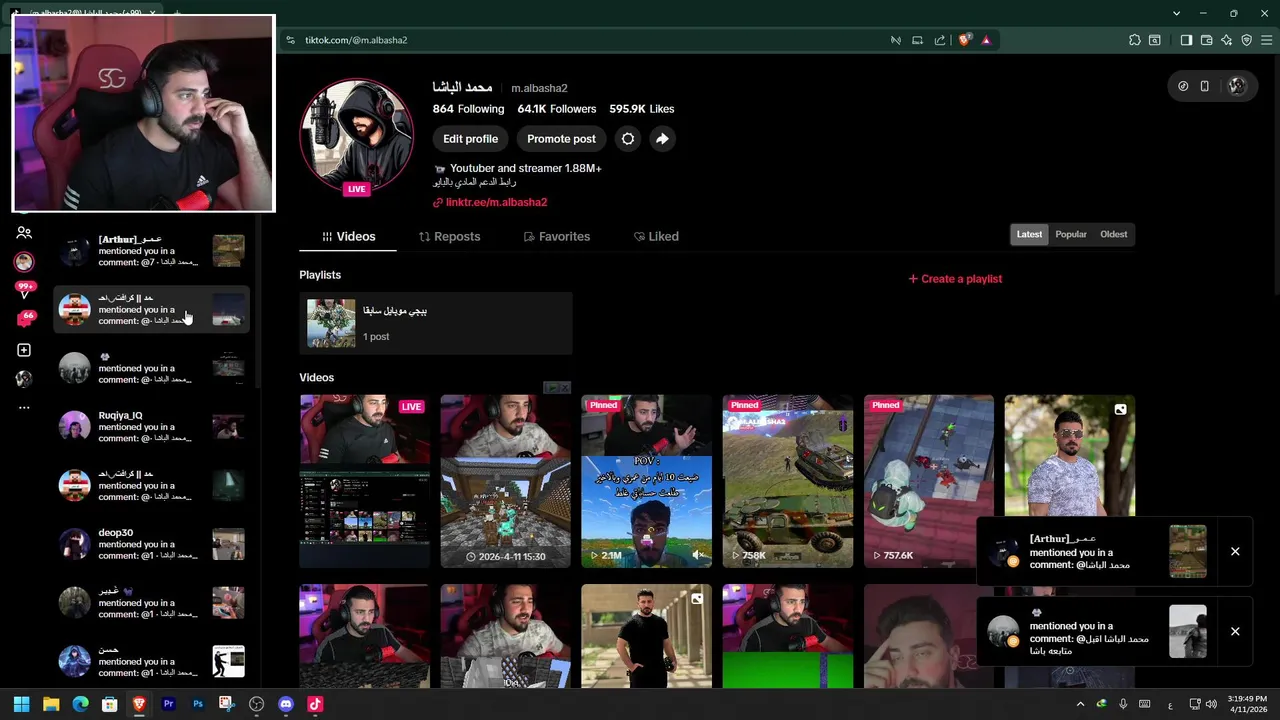Viewport: 1280px width, 720px height.
Task: Dismiss the second mention notification popup
Action: 1235,631
